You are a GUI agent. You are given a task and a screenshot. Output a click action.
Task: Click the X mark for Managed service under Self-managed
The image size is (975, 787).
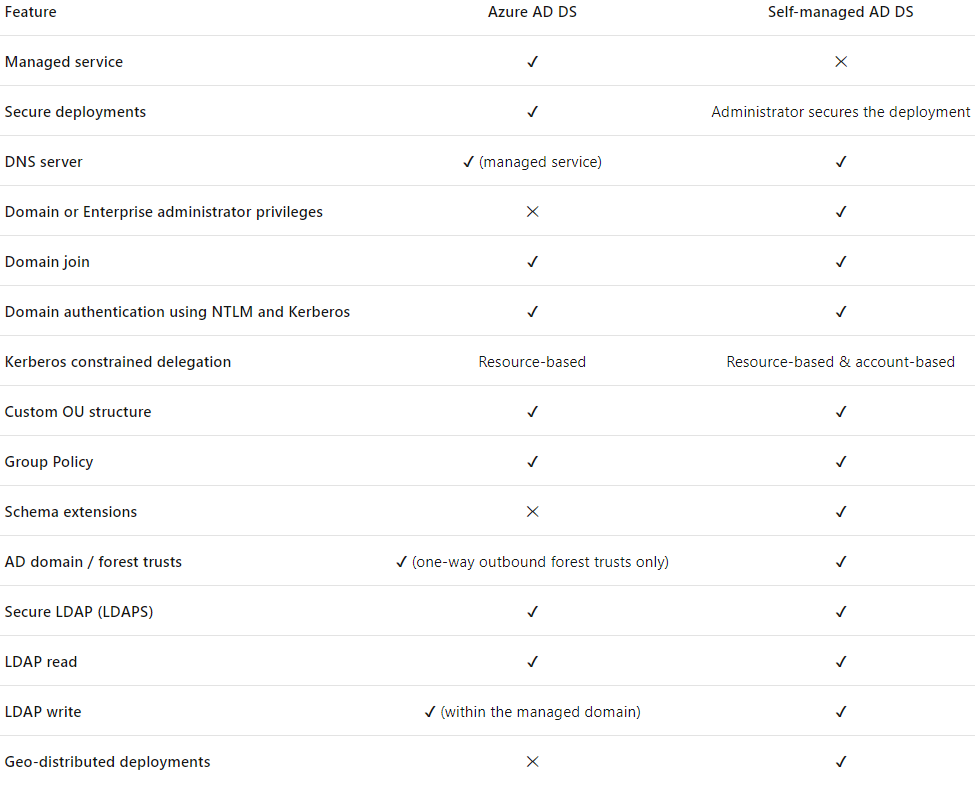pyautogui.click(x=841, y=62)
